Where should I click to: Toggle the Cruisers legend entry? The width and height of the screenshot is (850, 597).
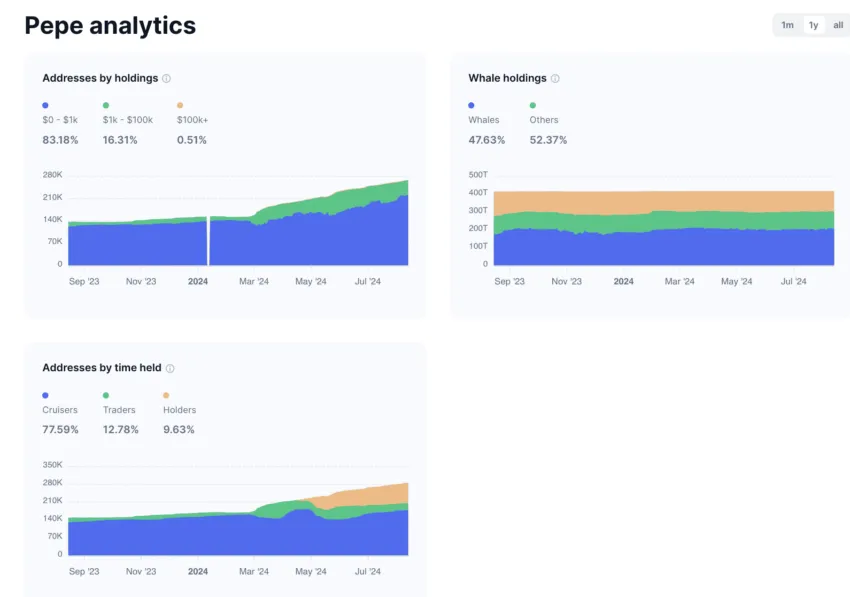[x=60, y=410]
